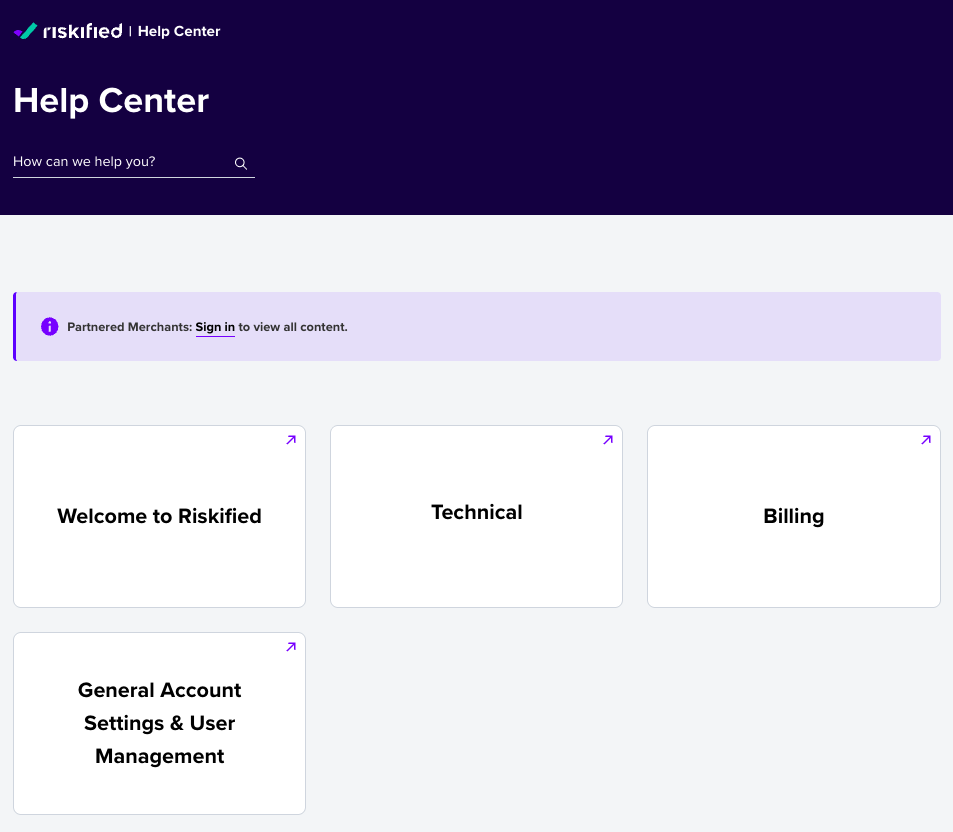
Task: Open the Billing category card
Action: 794,517
